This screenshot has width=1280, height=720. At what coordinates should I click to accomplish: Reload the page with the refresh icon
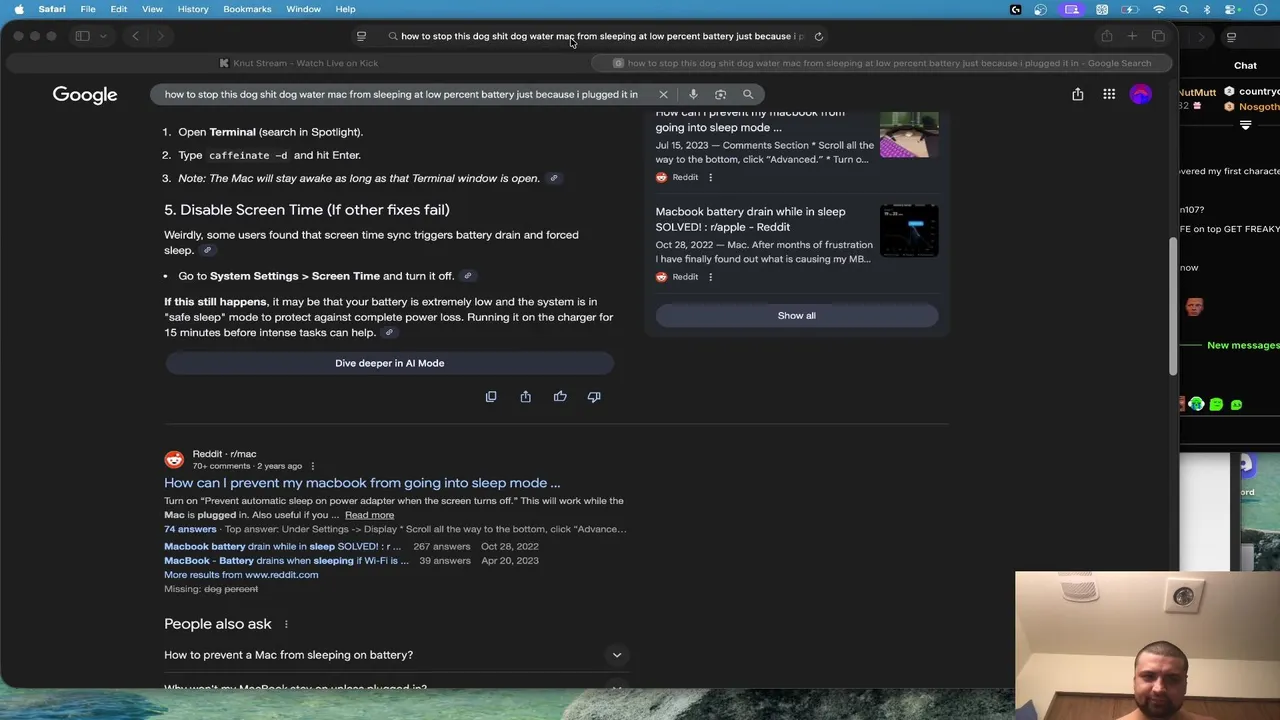click(818, 36)
